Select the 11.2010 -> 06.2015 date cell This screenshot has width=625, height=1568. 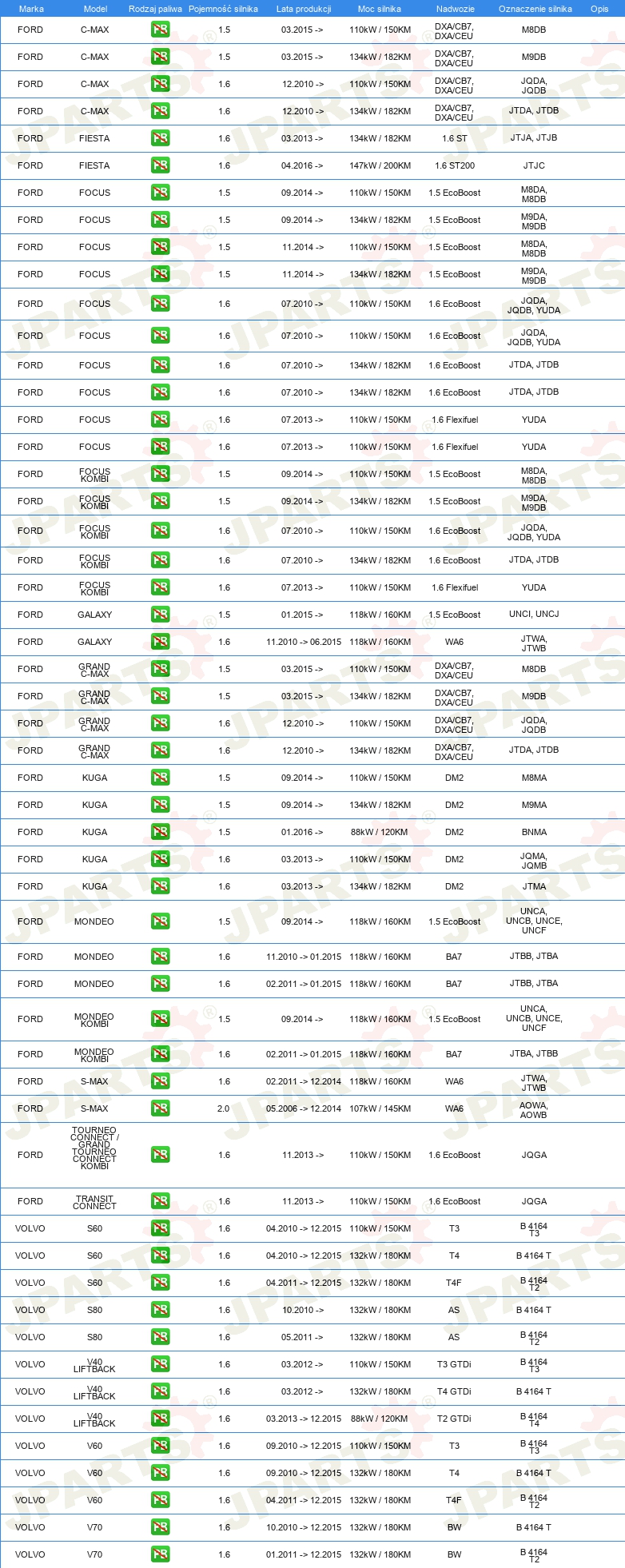coord(304,642)
